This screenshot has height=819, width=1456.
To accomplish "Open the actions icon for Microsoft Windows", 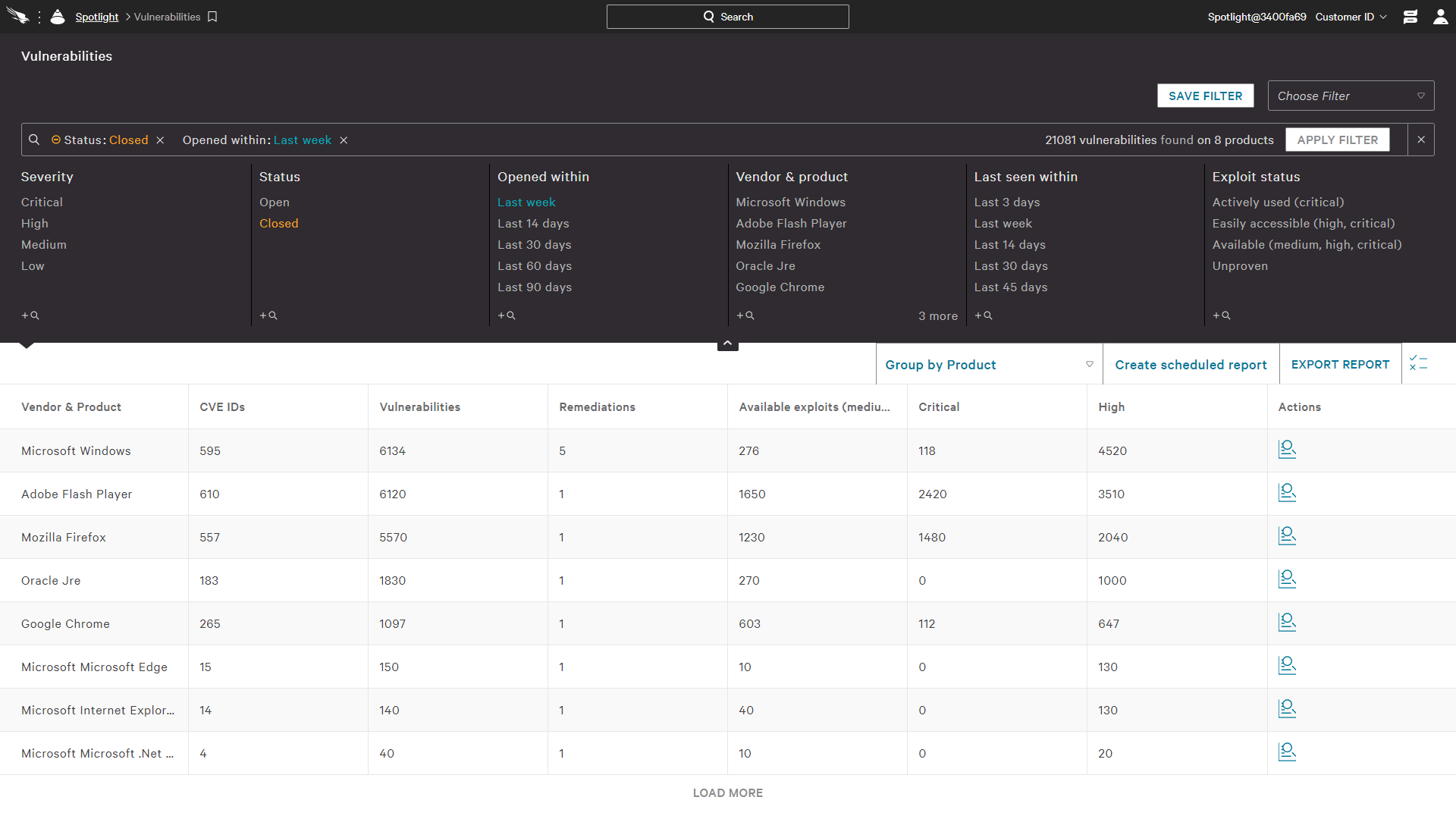I will (1287, 450).
